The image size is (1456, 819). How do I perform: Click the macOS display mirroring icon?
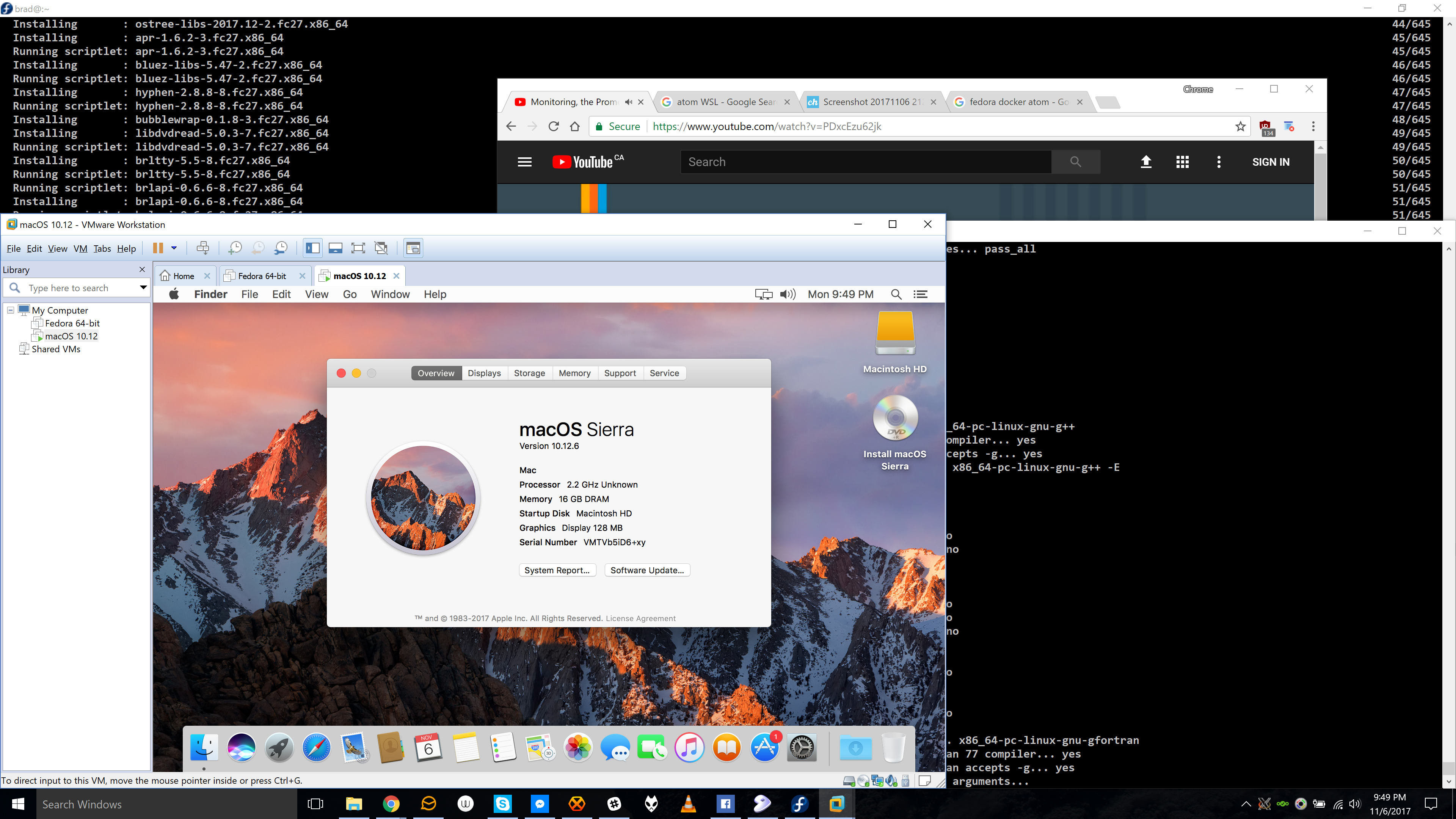(x=764, y=294)
